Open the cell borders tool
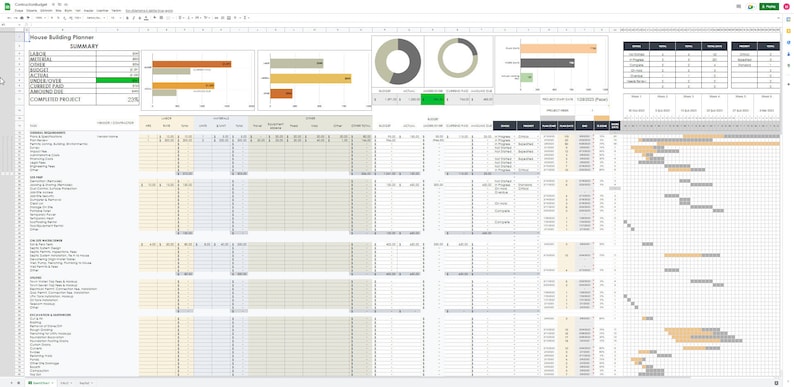This screenshot has width=794, height=387. (x=161, y=18)
